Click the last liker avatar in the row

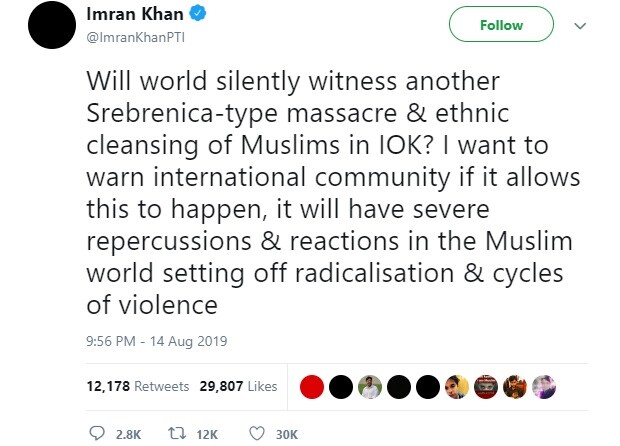click(x=545, y=387)
